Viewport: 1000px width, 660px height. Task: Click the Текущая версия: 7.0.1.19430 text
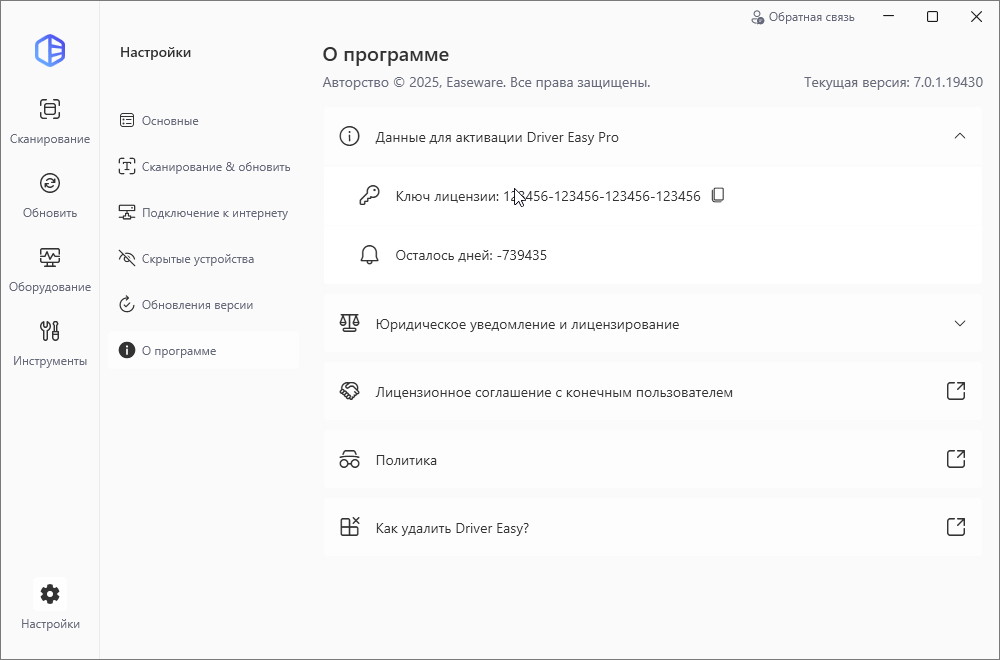click(893, 82)
